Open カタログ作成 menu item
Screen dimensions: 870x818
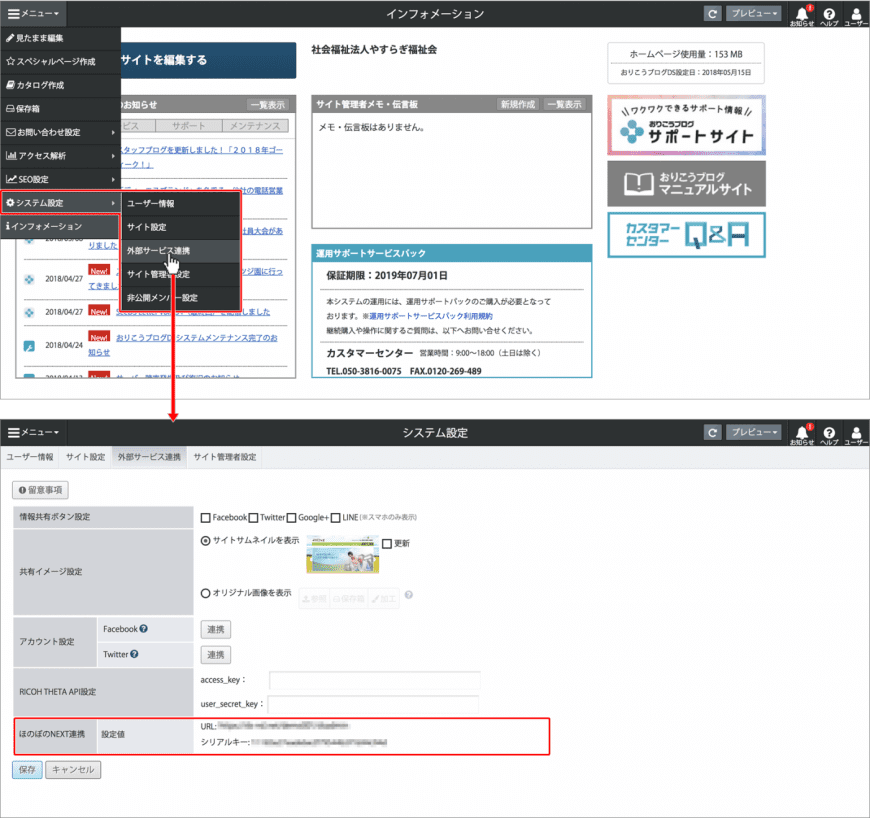pos(60,85)
